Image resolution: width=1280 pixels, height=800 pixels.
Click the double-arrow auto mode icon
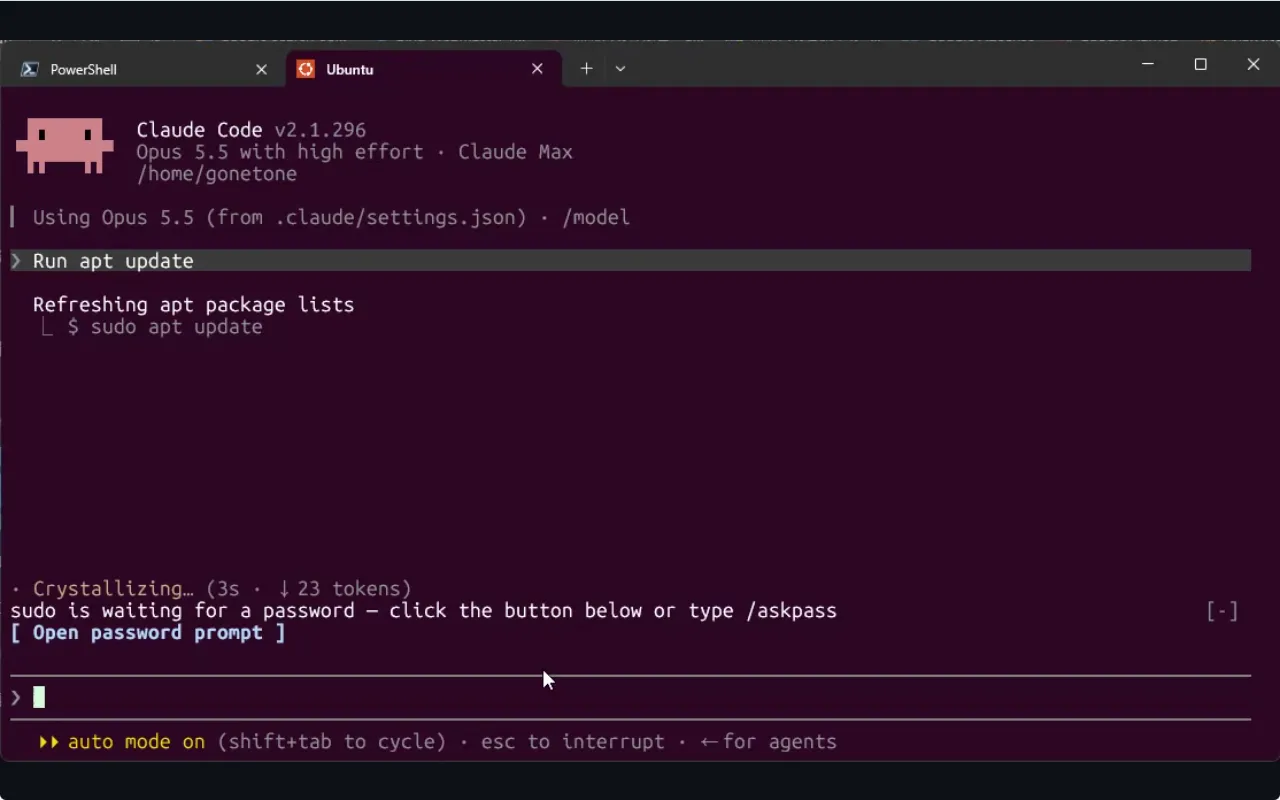[x=49, y=742]
